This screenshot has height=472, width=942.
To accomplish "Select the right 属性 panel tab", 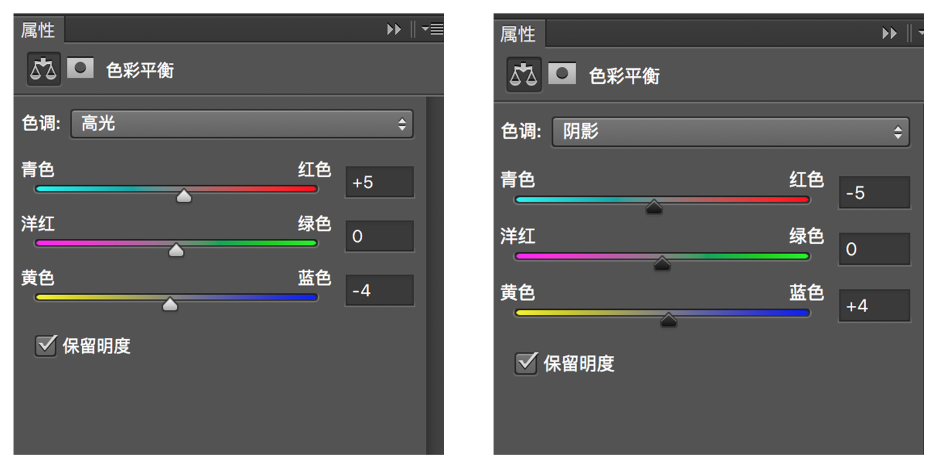I will click(x=517, y=36).
